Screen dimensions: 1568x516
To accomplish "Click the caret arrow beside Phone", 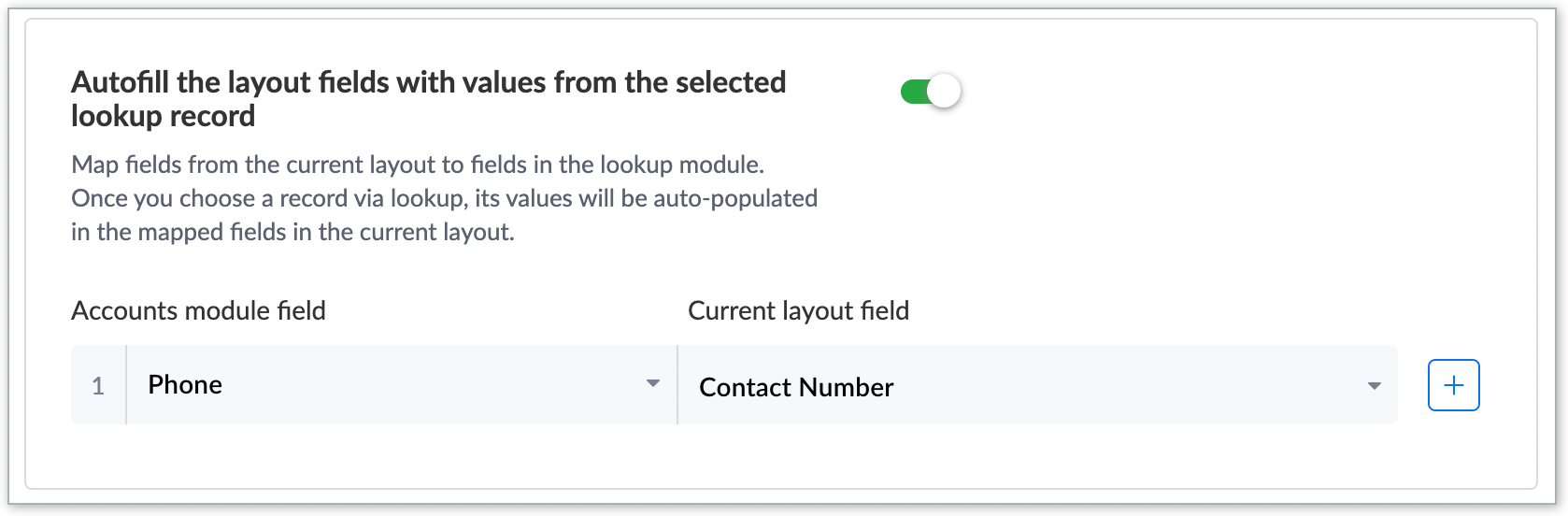I will tap(653, 383).
